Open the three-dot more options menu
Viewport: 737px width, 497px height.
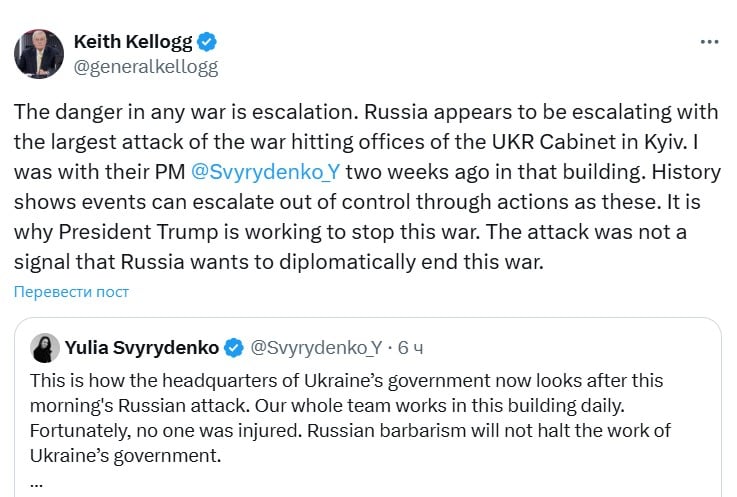[x=709, y=42]
